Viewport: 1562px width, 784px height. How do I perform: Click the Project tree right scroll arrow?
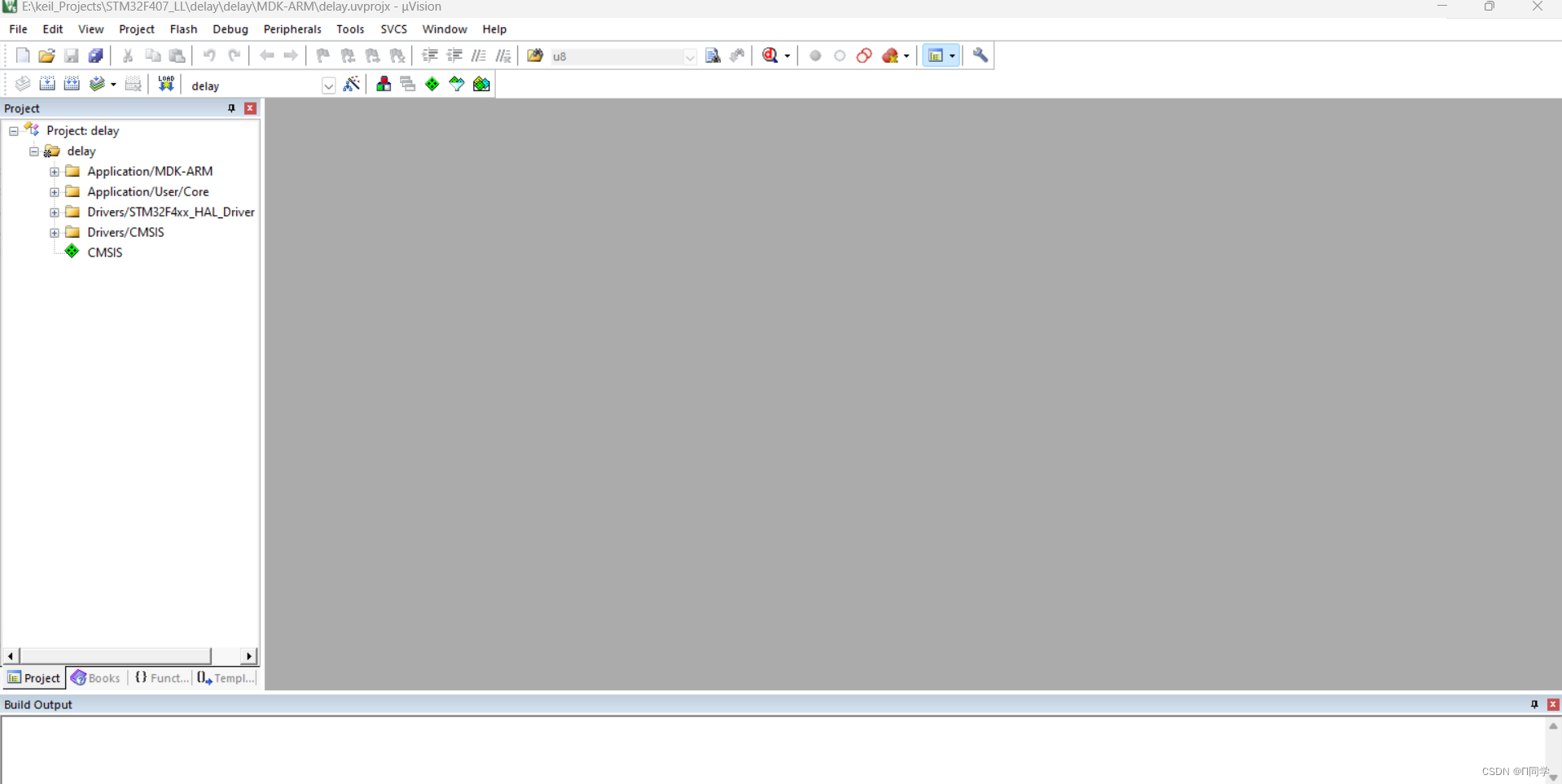pyautogui.click(x=249, y=656)
